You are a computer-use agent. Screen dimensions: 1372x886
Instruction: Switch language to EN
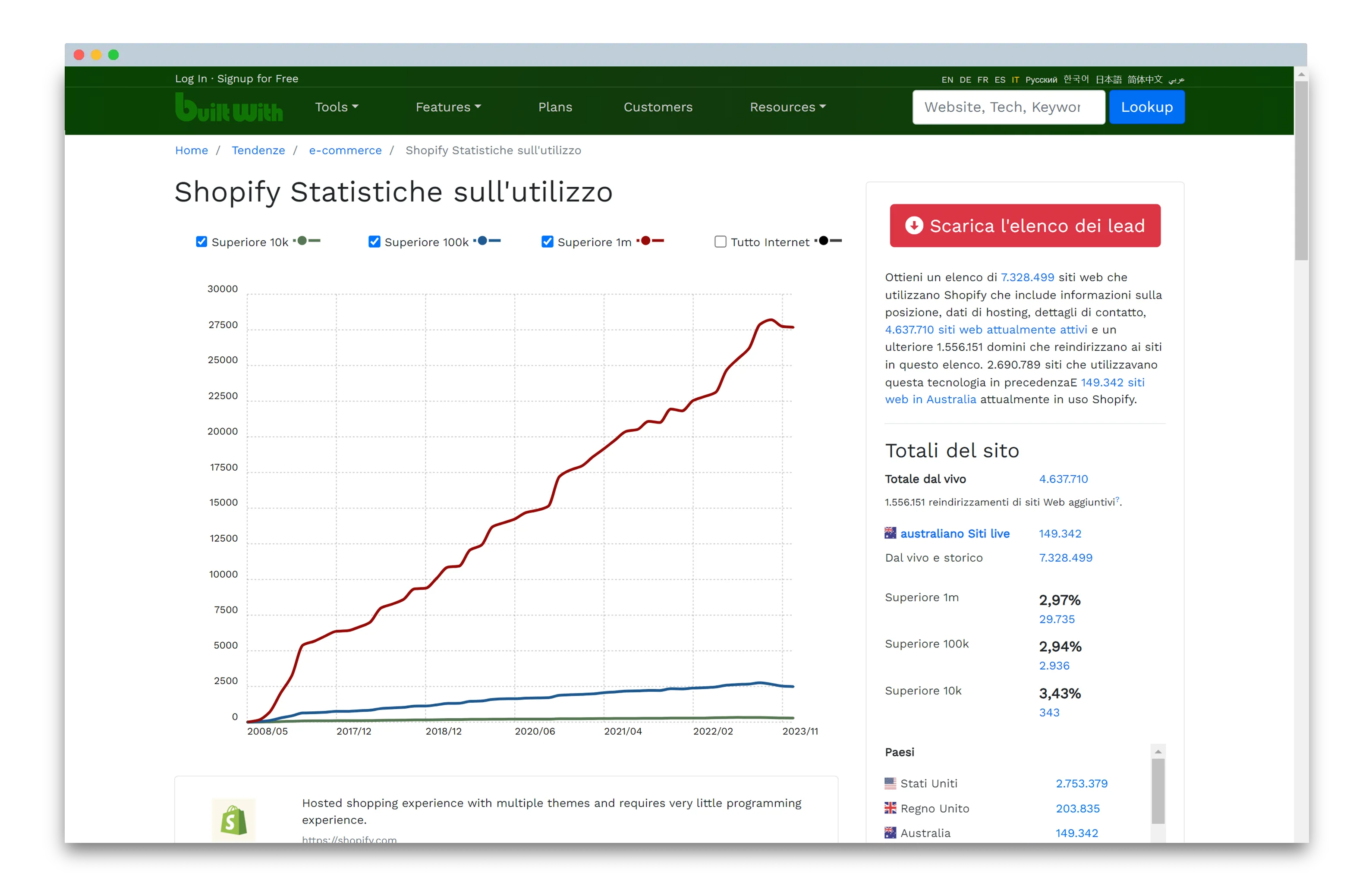[x=947, y=79]
